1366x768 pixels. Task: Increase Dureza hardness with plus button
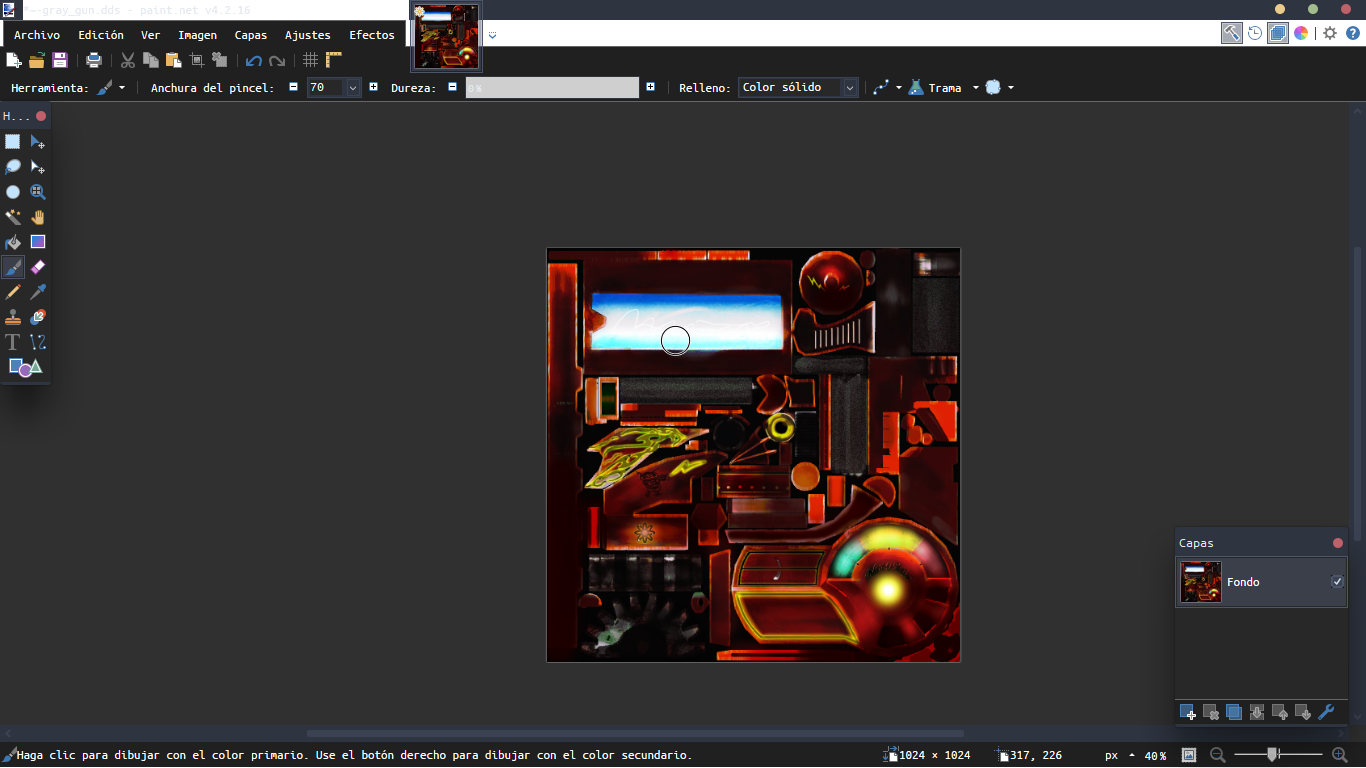pyautogui.click(x=650, y=87)
